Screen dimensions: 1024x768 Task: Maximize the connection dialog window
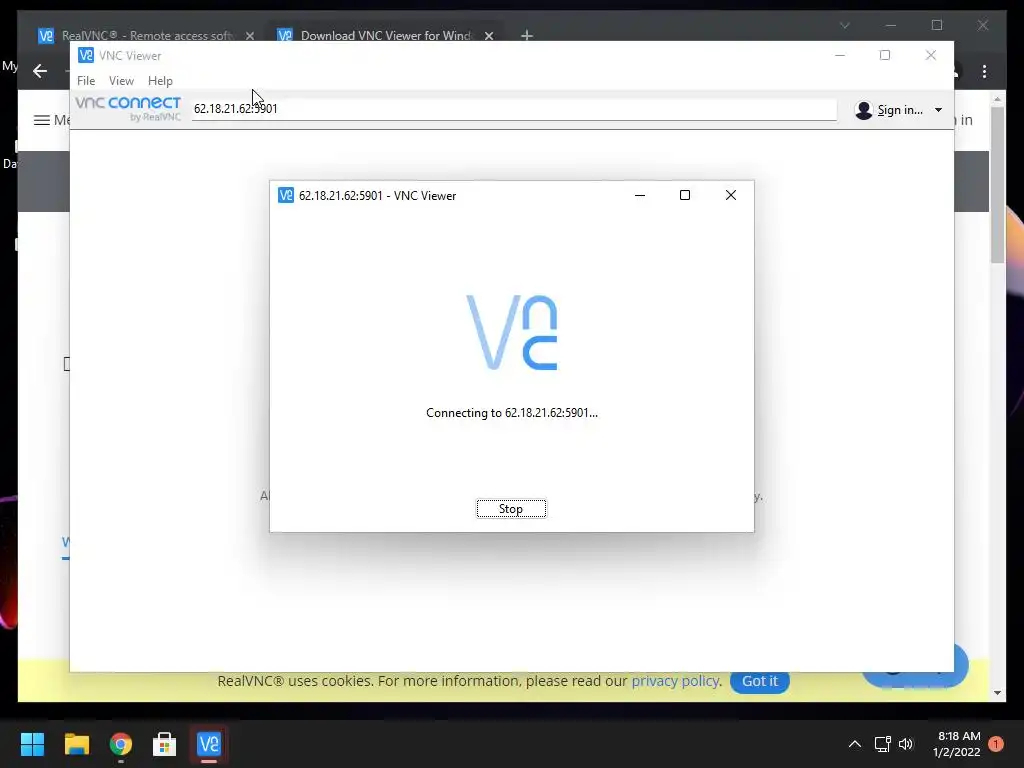pos(685,195)
